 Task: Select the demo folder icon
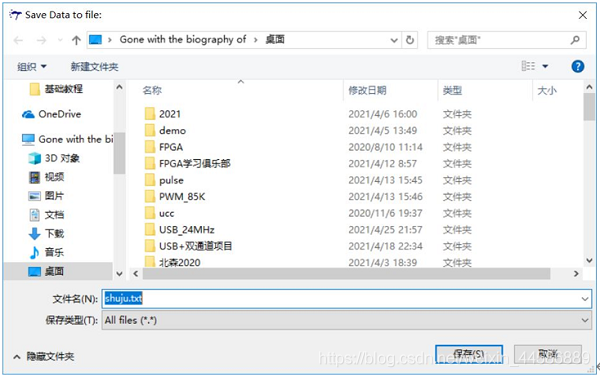[x=150, y=130]
